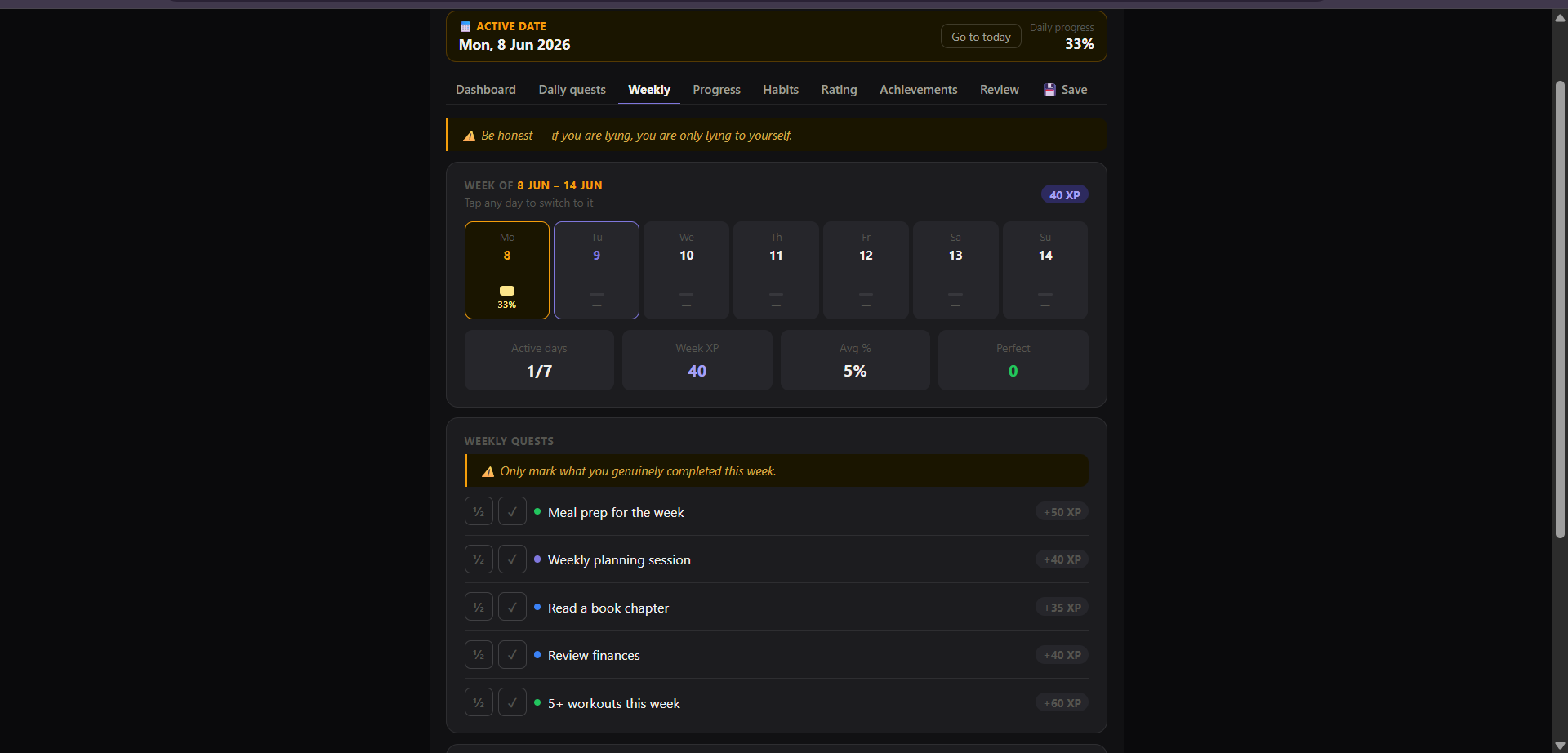The width and height of the screenshot is (1568, 753).
Task: Check off Read a book chapter
Action: coord(512,608)
